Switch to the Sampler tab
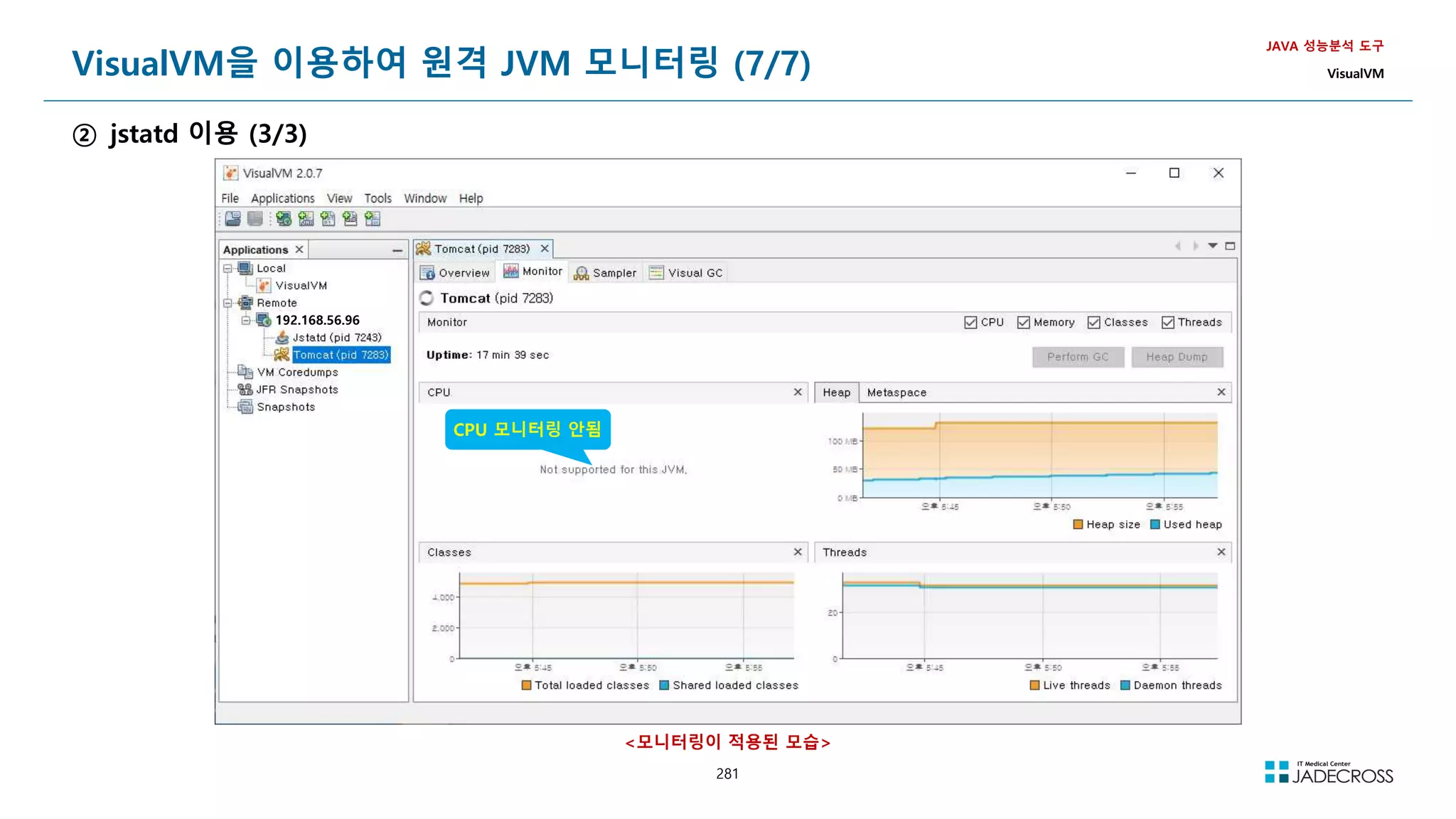Image resolution: width=1456 pixels, height=819 pixels. click(606, 273)
